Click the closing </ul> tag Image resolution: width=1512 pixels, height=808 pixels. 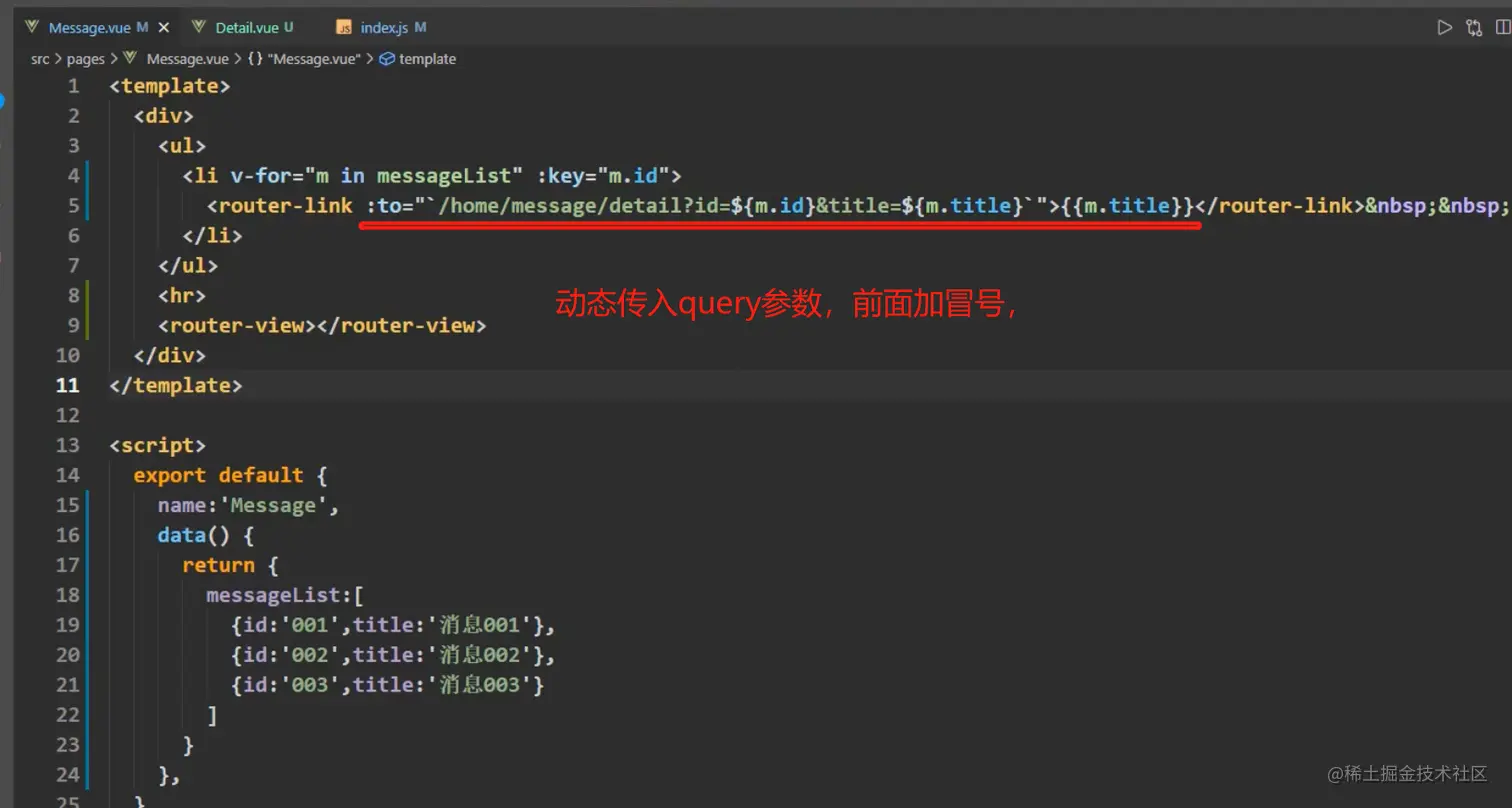188,266
